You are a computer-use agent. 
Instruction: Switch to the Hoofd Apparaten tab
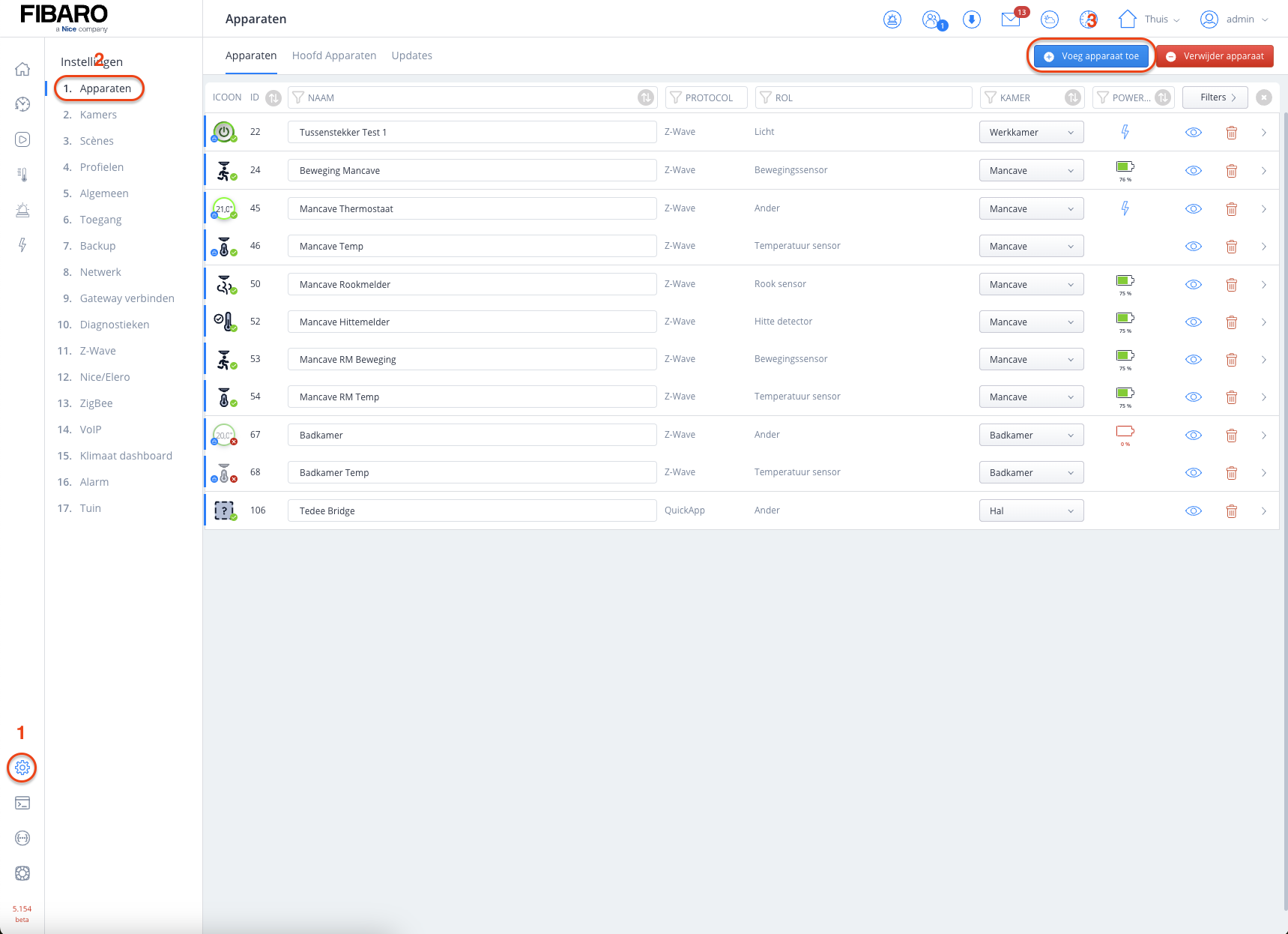[x=334, y=55]
